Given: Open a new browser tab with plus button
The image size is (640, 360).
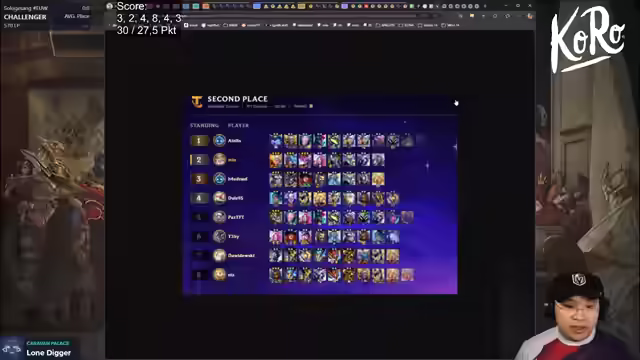Looking at the screenshot, I should [x=485, y=6].
